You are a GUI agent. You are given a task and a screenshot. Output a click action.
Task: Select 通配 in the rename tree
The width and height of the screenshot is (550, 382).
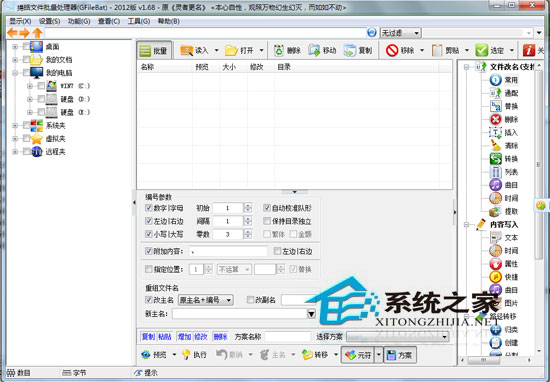pyautogui.click(x=503, y=93)
